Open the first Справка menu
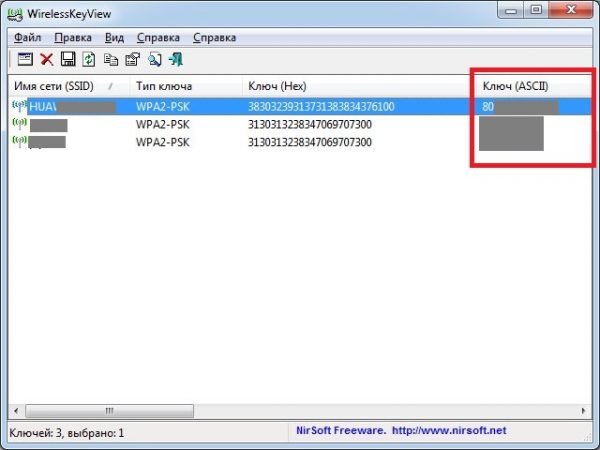The image size is (600, 450). [158, 38]
